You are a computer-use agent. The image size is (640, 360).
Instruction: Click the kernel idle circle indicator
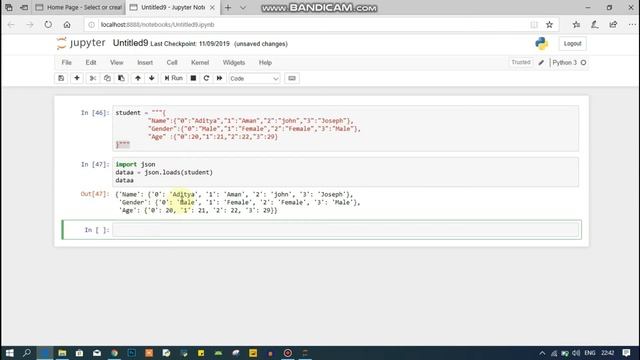[583, 62]
